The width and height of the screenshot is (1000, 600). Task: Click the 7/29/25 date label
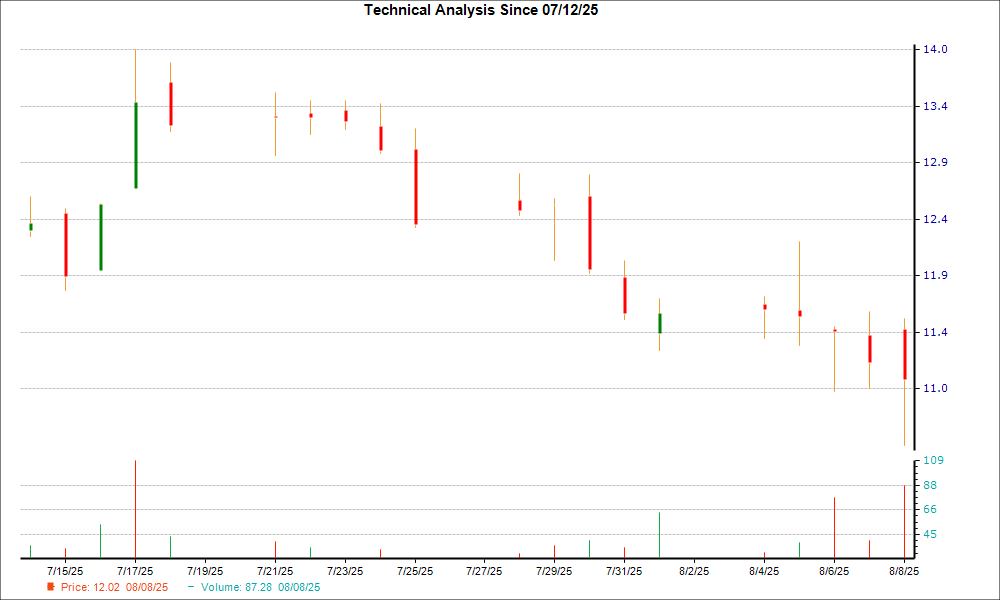pyautogui.click(x=554, y=571)
